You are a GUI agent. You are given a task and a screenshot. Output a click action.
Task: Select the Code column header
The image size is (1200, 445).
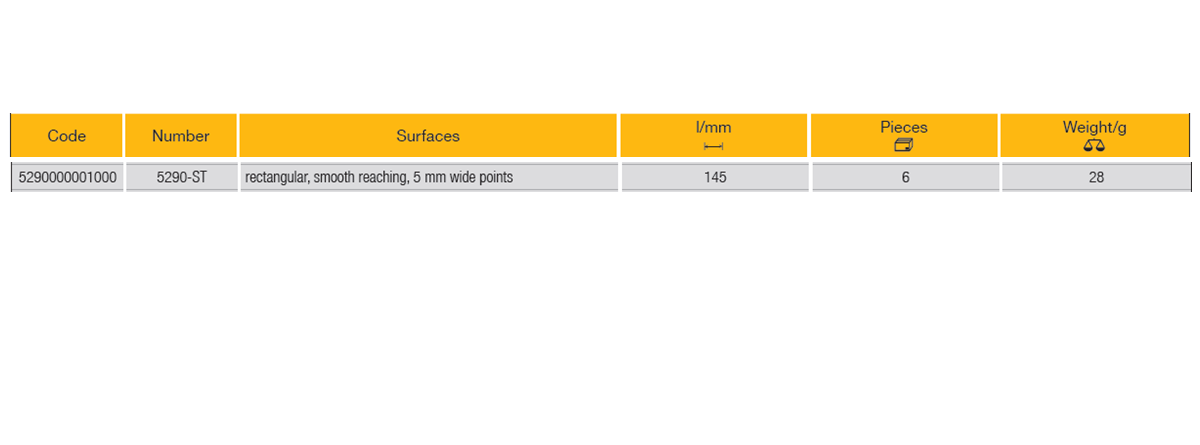[67, 136]
